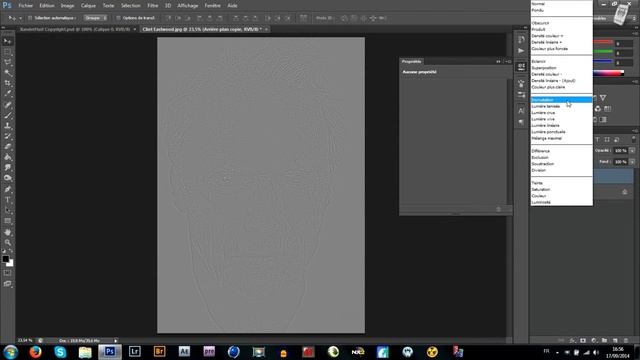
Task: Select the Eraser tool
Action: click(7, 147)
